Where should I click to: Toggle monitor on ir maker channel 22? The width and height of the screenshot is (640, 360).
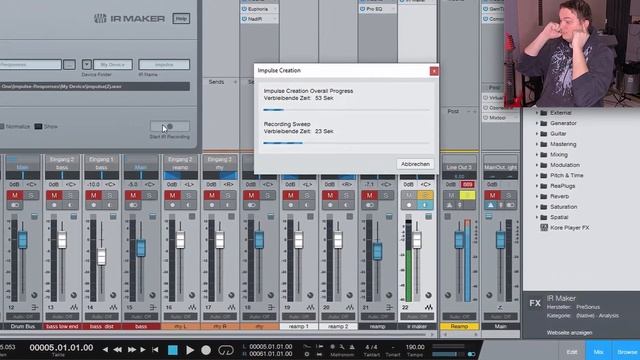[x=425, y=205]
